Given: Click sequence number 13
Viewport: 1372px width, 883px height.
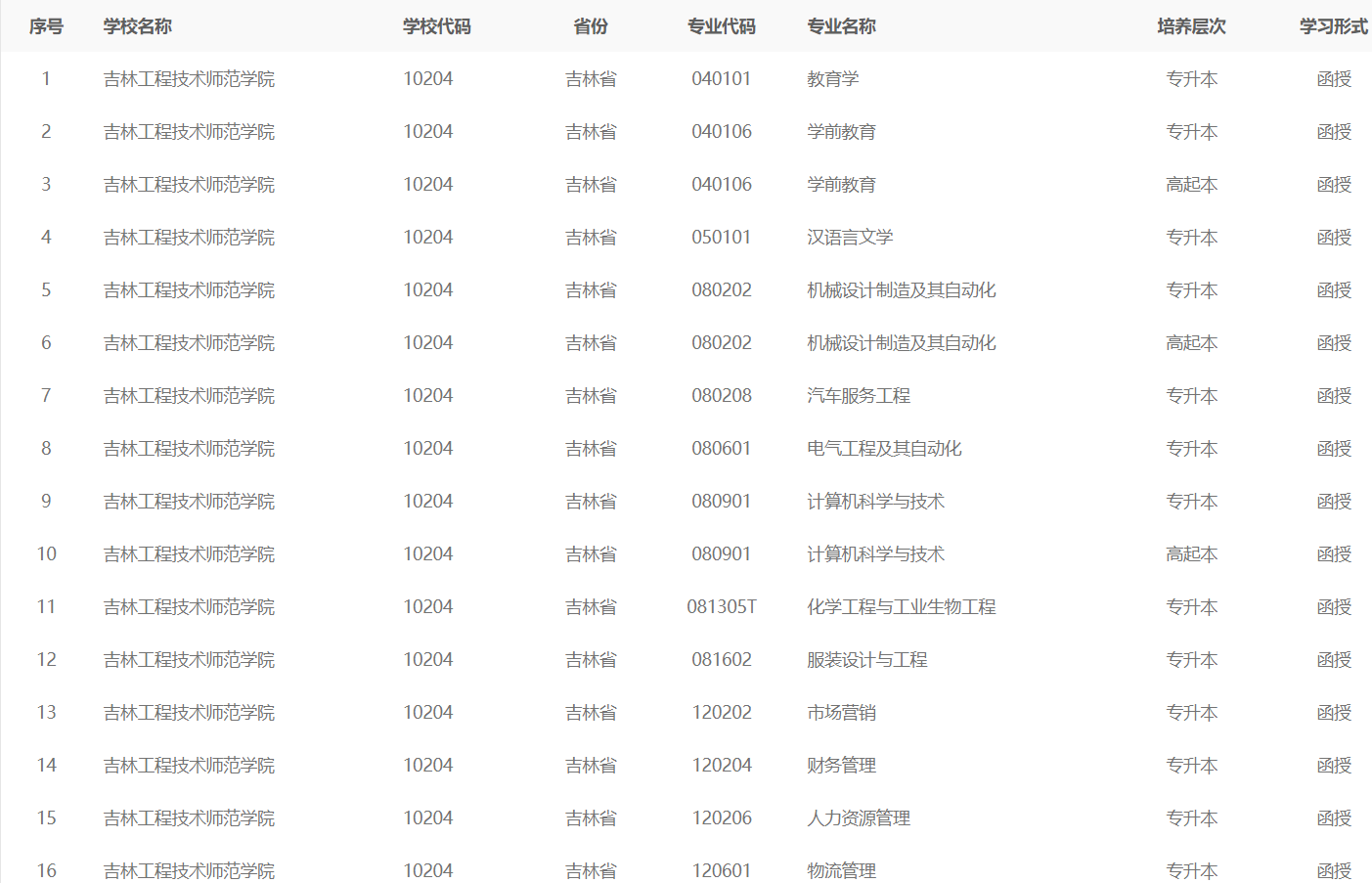Looking at the screenshot, I should tap(46, 713).
